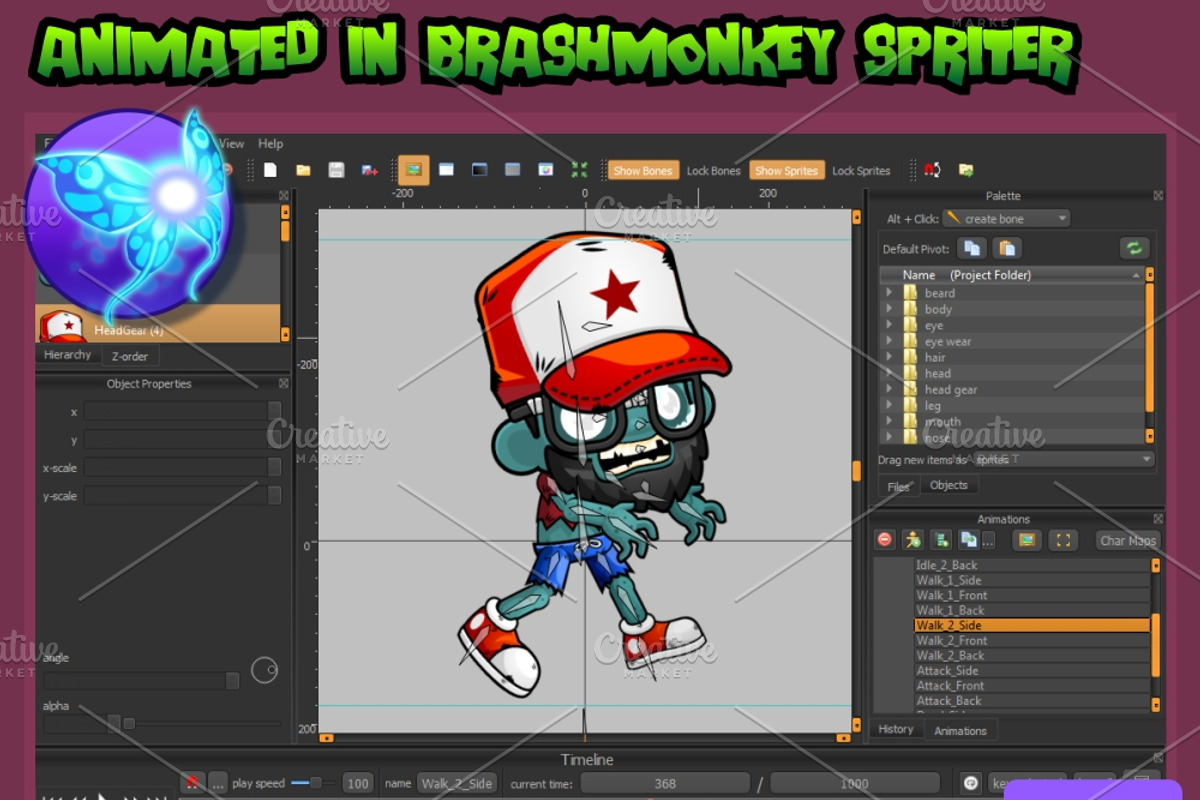
Task: Click the add entity icon with green plus
Action: tap(940, 540)
